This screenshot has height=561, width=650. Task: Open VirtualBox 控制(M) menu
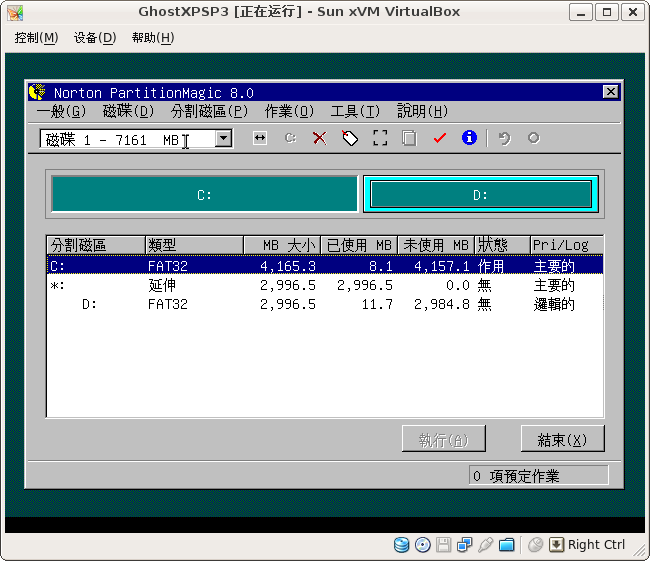[x=36, y=38]
